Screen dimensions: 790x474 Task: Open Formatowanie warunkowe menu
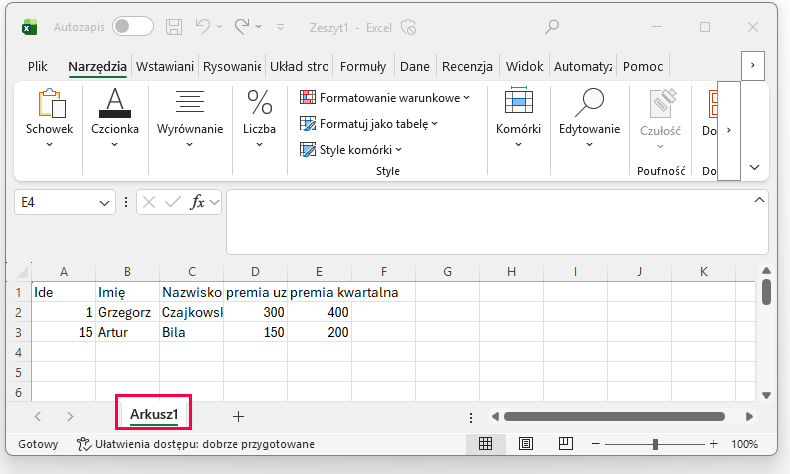click(385, 98)
